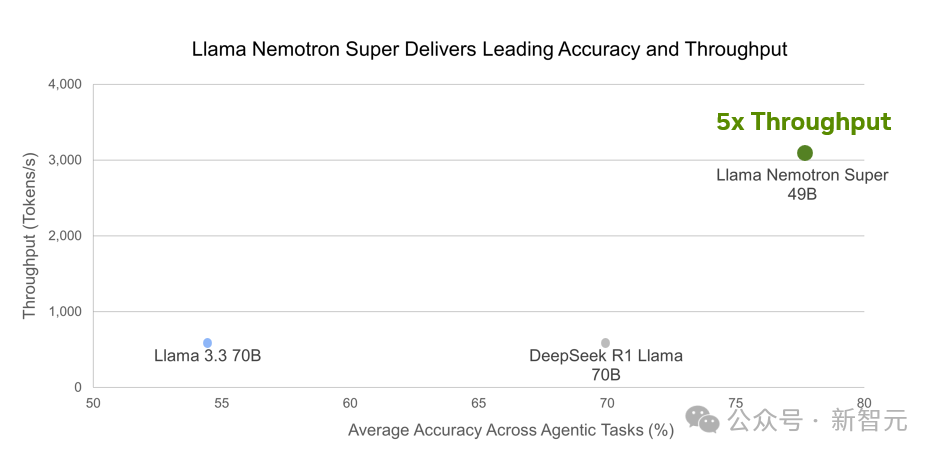Click the WeChat logo watermark icon

[x=702, y=419]
